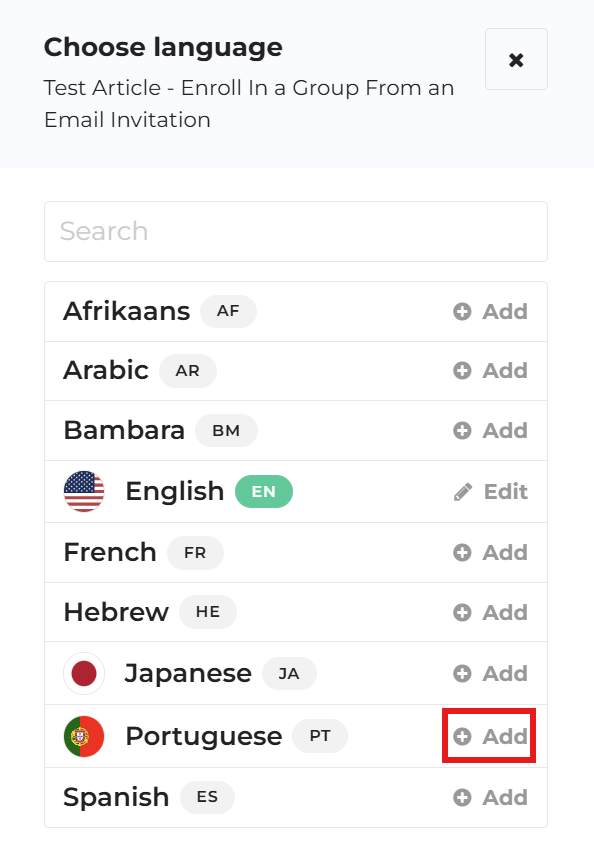The height and width of the screenshot is (856, 594).
Task: Add the Portuguese translation
Action: [490, 736]
